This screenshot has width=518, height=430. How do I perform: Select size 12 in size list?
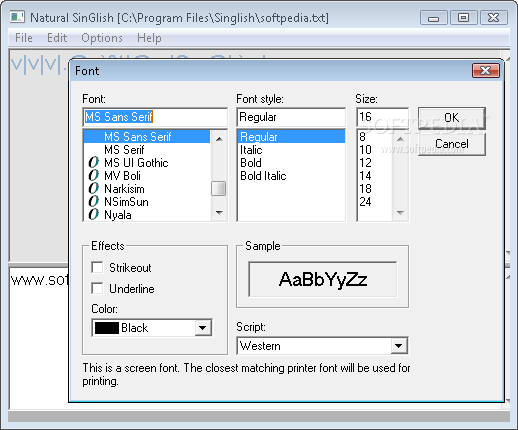(375, 163)
